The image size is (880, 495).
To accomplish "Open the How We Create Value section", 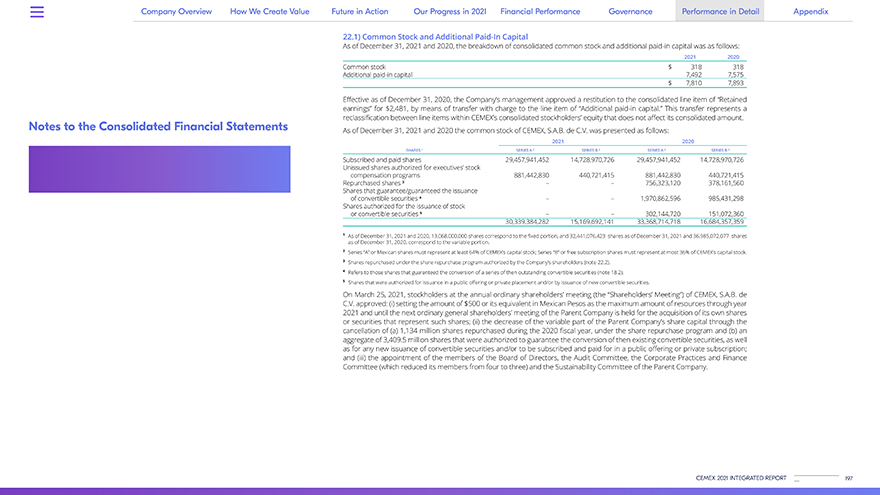I will (x=270, y=11).
